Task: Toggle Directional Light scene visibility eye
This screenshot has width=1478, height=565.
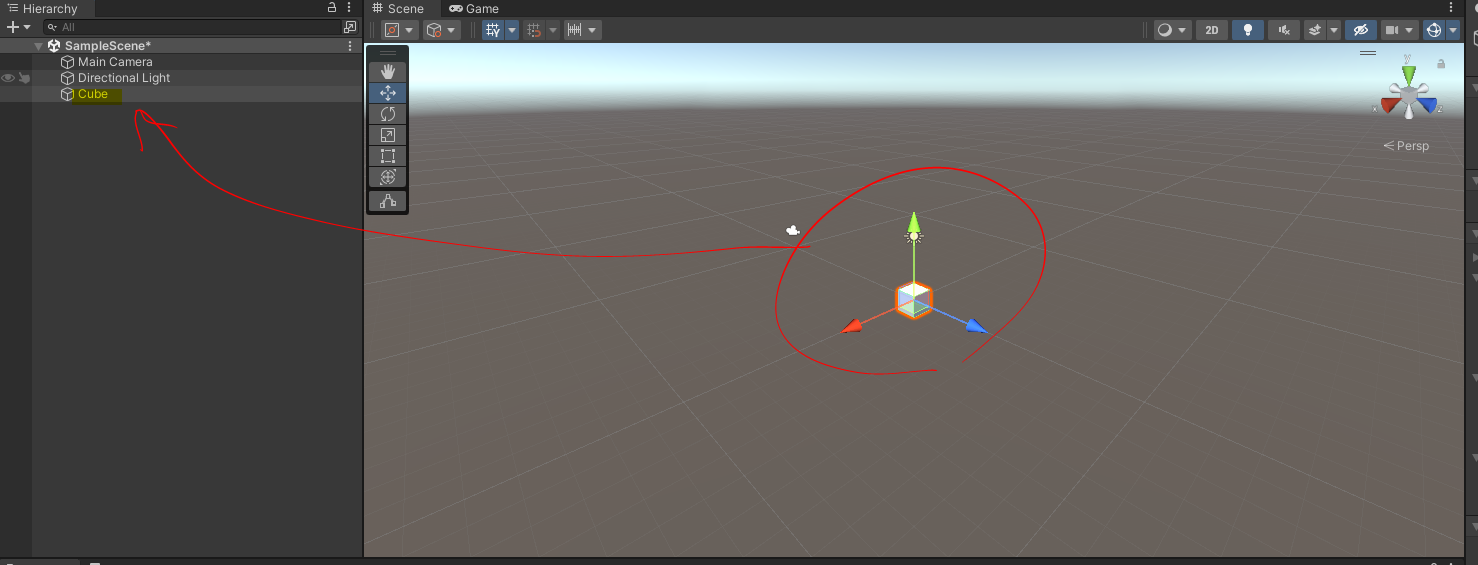Action: tap(8, 78)
